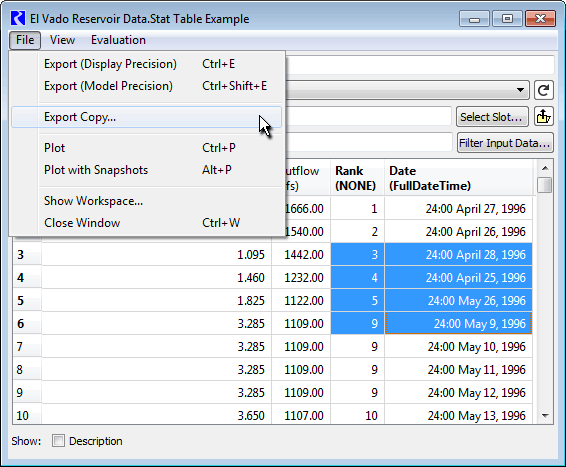Click the table vertical scrollbar thumb
Screen dimensions: 566x467
point(545,185)
